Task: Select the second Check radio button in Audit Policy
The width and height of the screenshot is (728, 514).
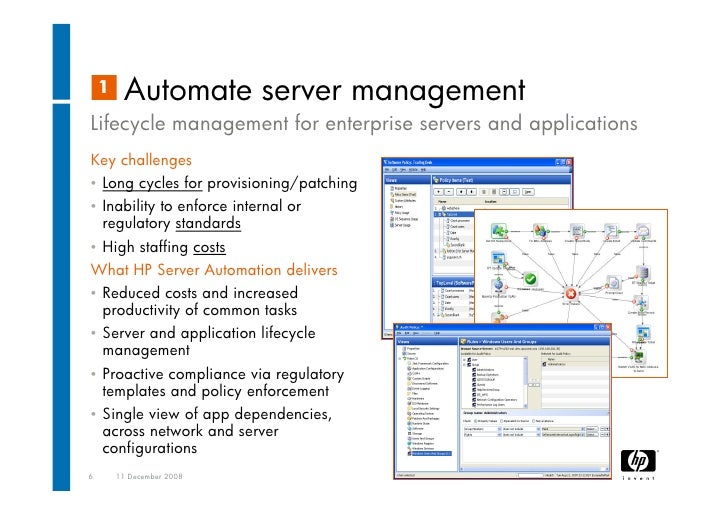Action: pyautogui.click(x=501, y=421)
